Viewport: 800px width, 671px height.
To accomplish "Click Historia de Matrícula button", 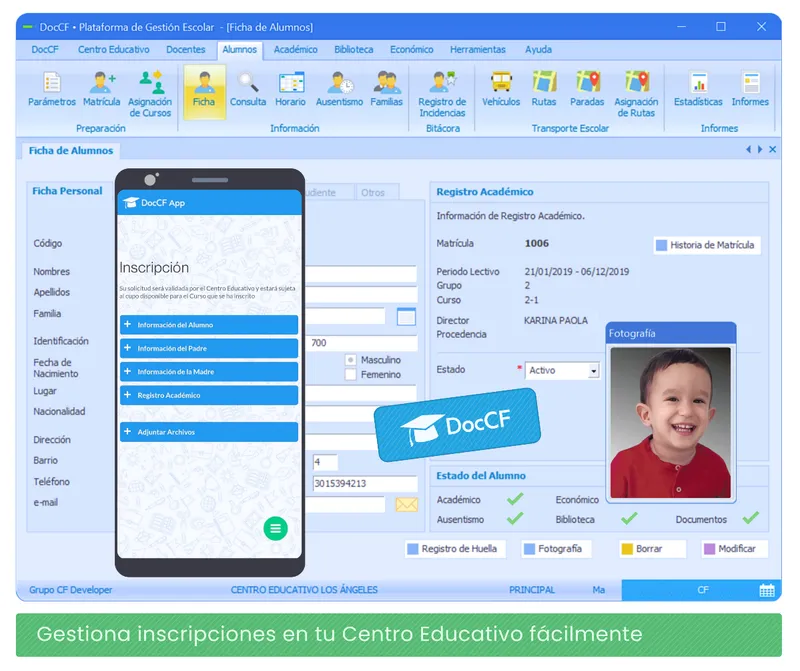I will [707, 245].
